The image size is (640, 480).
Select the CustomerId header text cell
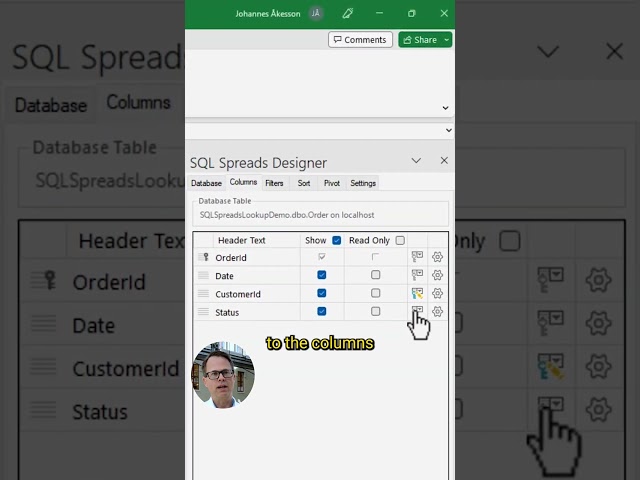pos(256,294)
